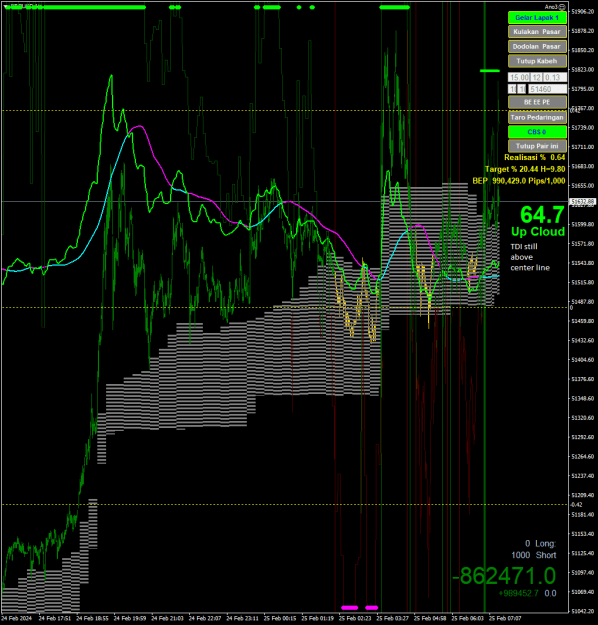Click the 51823.00 price axis label
The image size is (598, 625).
(x=582, y=70)
